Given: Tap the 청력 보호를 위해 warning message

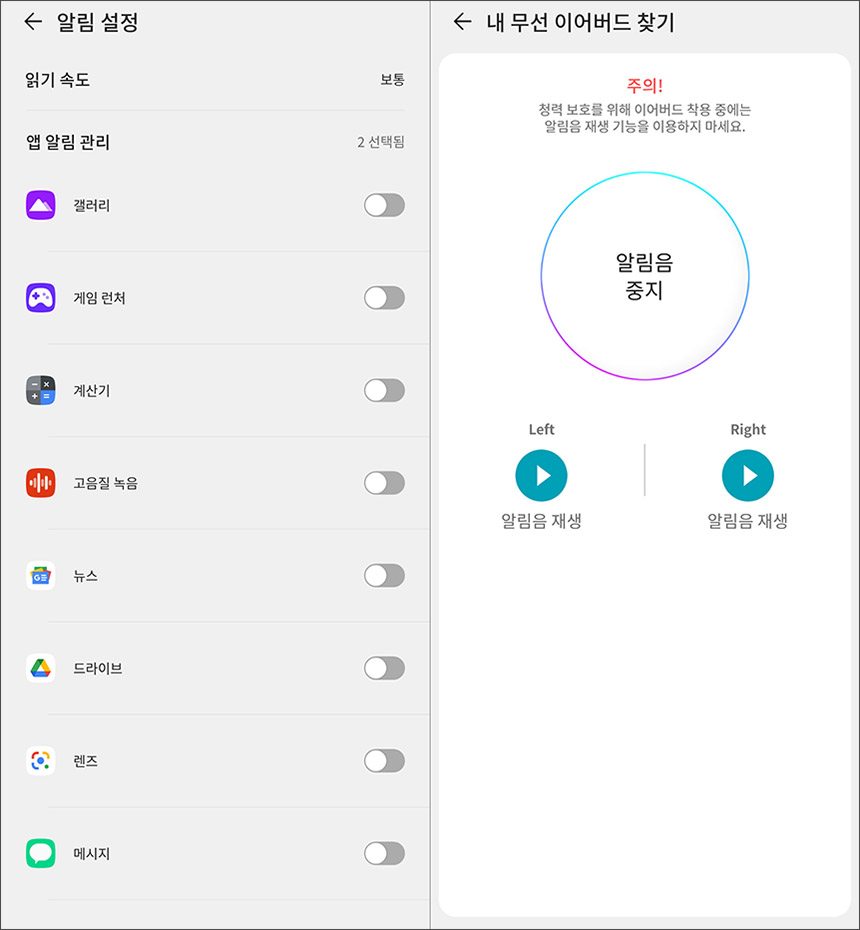Looking at the screenshot, I should 645,118.
